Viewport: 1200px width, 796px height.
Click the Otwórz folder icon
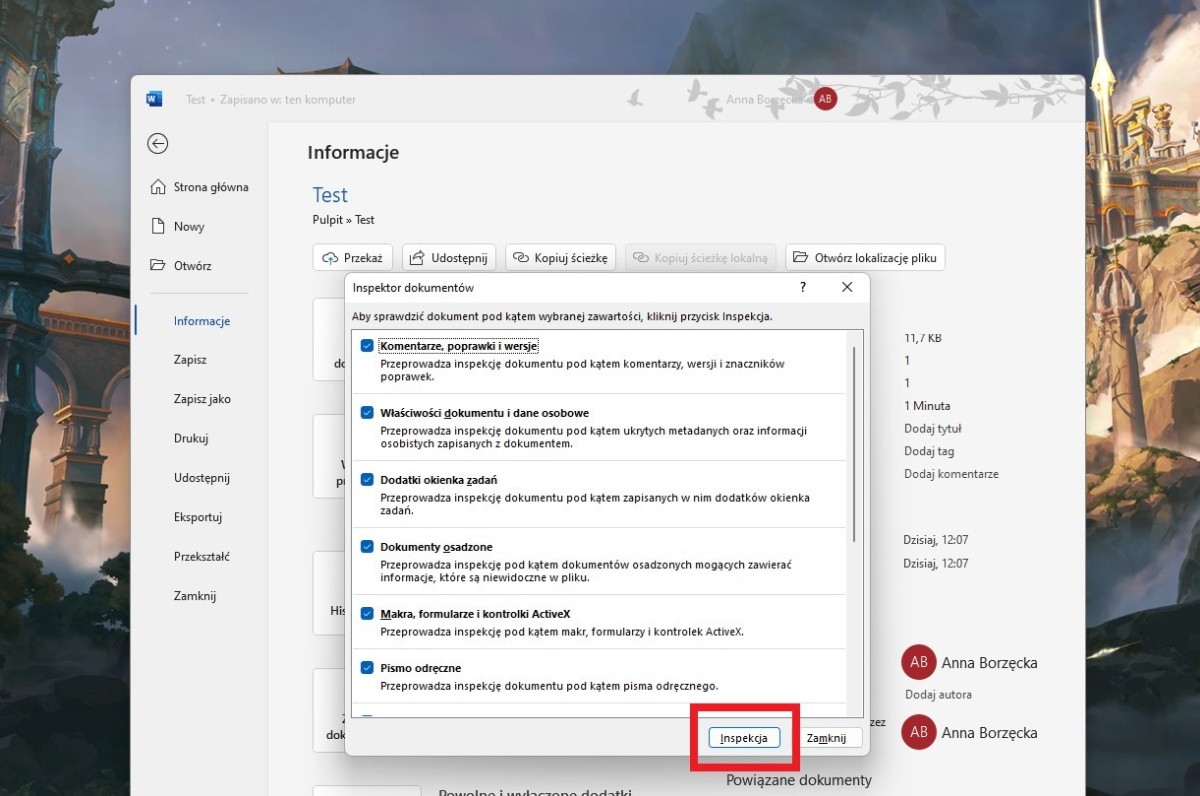tap(158, 266)
